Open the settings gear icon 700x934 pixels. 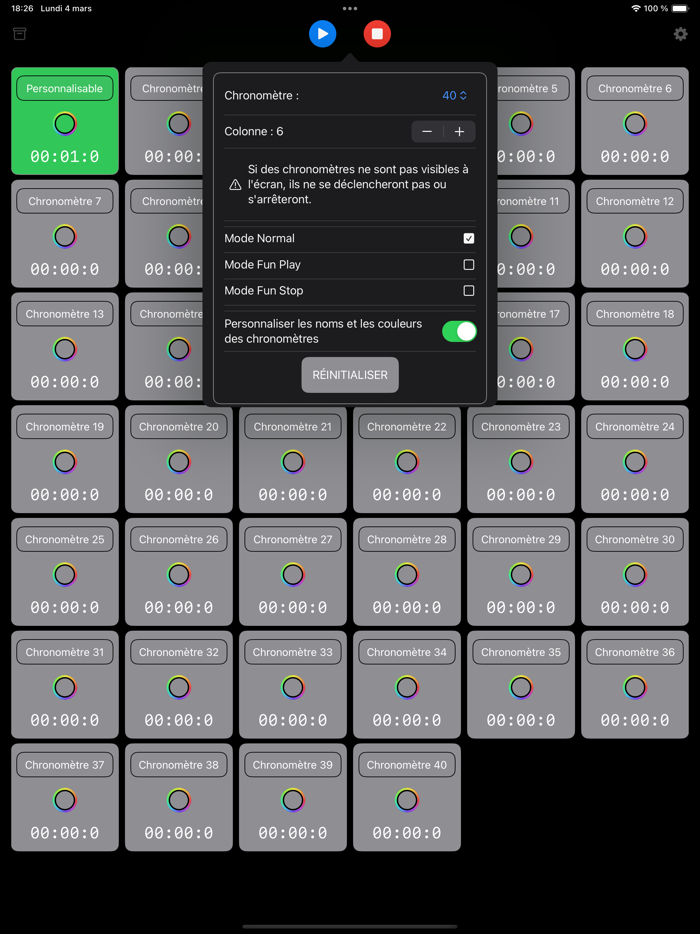point(680,34)
